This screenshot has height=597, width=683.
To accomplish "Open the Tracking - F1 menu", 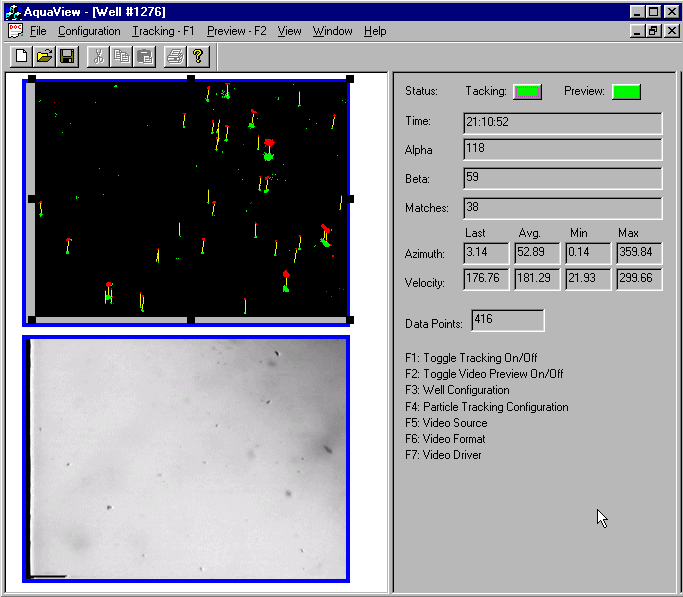I will click(163, 31).
